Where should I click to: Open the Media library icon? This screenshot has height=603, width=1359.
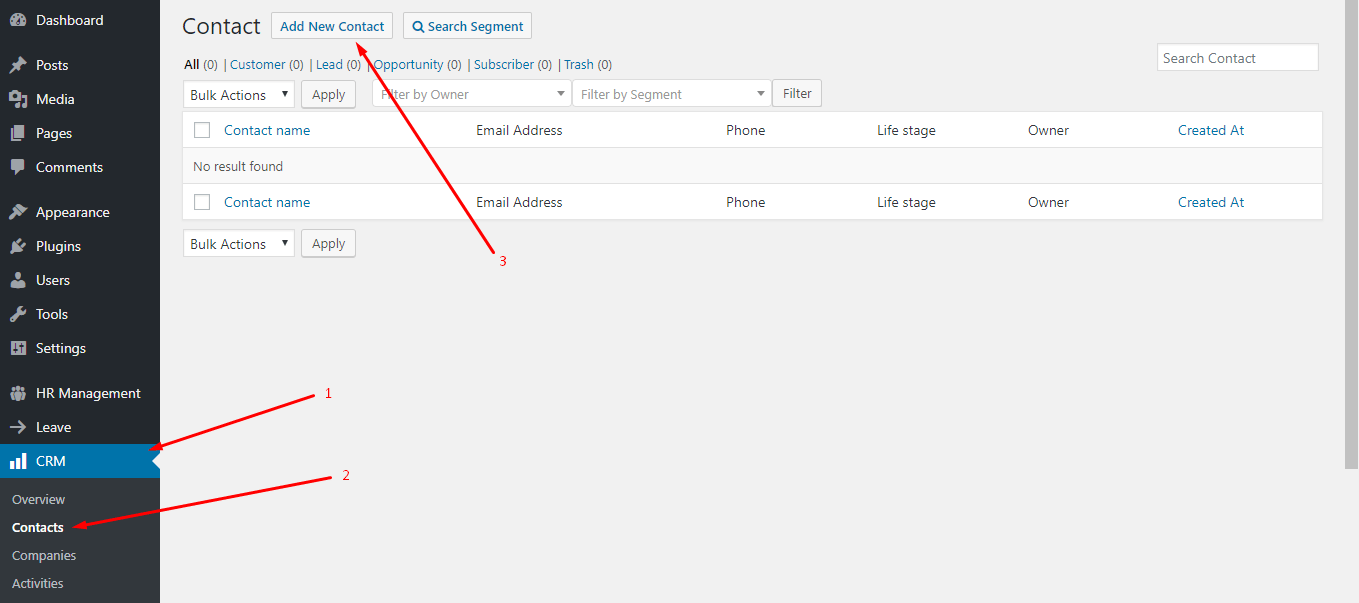[x=18, y=99]
